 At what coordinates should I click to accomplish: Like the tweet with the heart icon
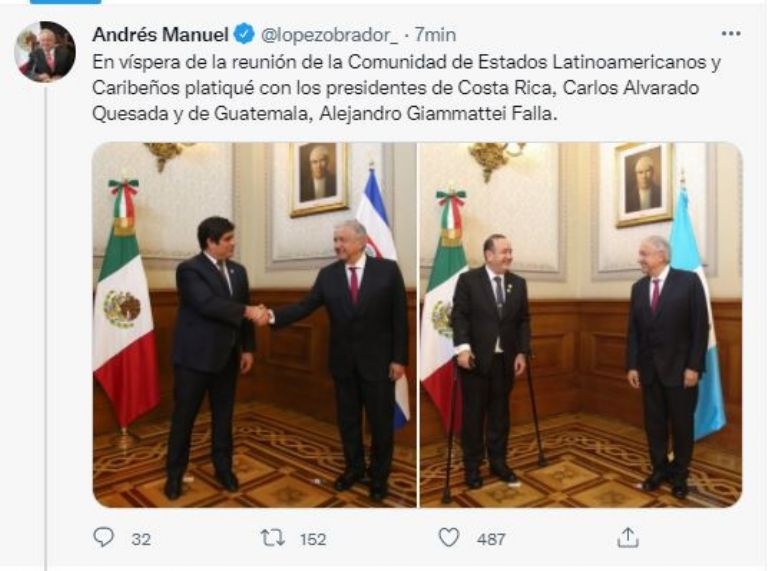[x=448, y=538]
